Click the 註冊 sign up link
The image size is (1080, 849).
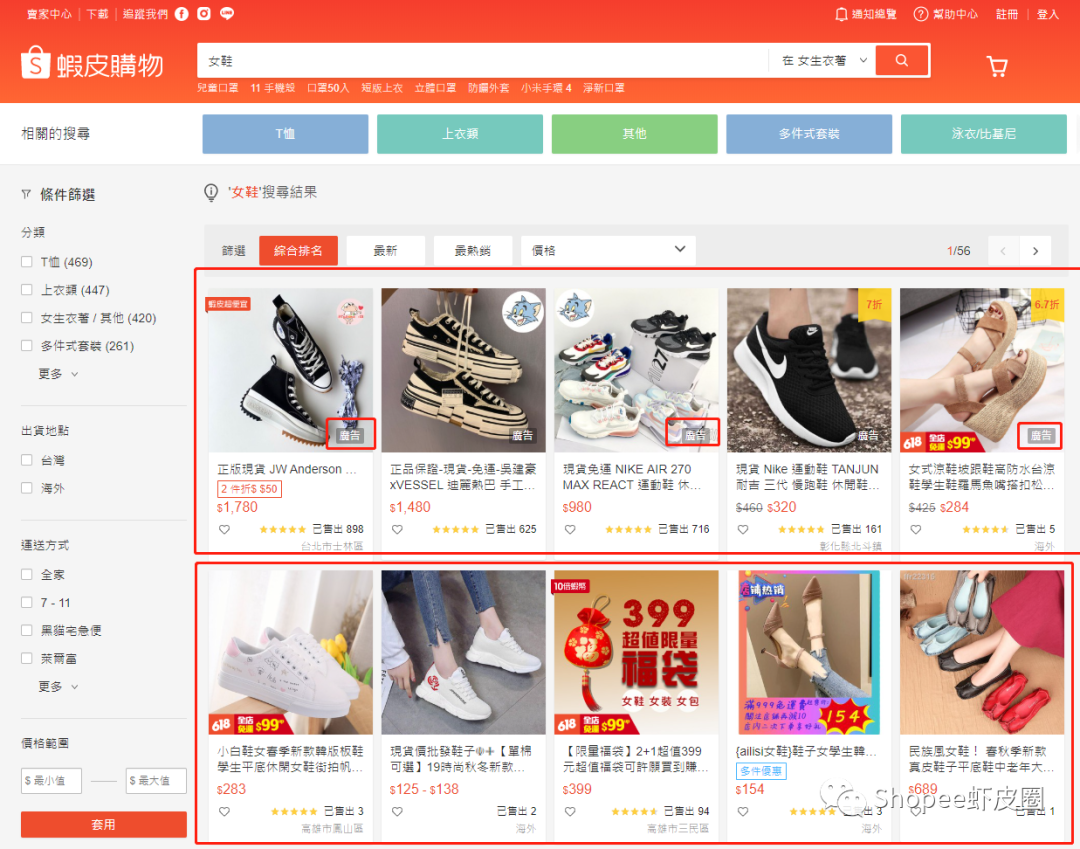coord(1007,14)
